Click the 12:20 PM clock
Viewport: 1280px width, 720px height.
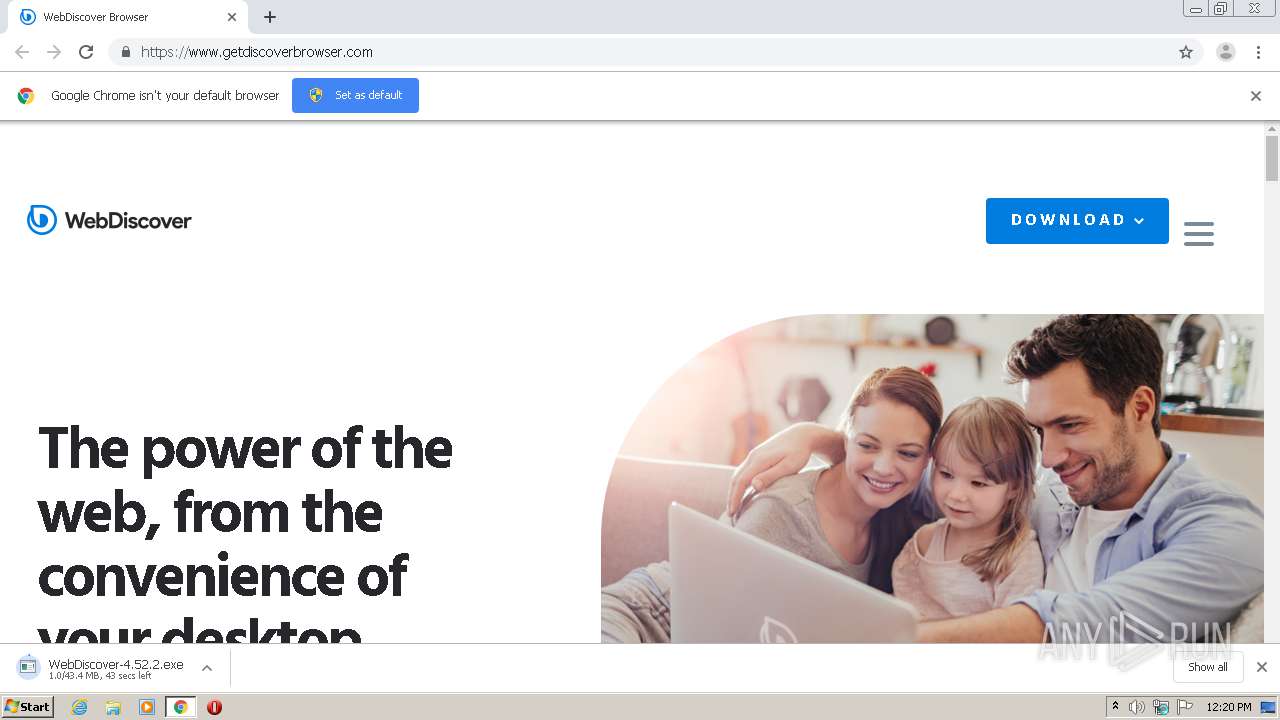pyautogui.click(x=1229, y=707)
